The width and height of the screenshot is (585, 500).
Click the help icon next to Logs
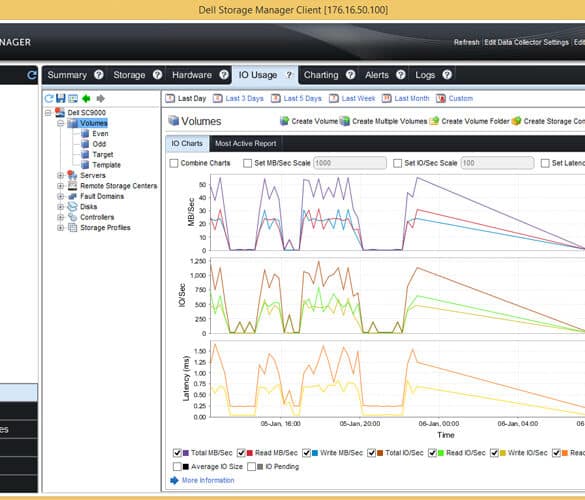(x=447, y=75)
